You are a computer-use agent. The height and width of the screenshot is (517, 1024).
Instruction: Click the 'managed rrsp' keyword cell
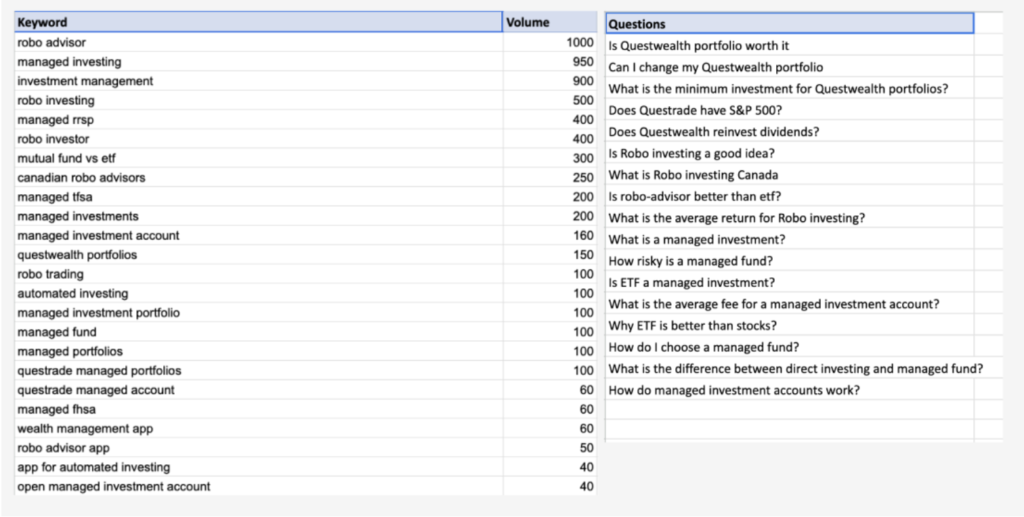(259, 119)
